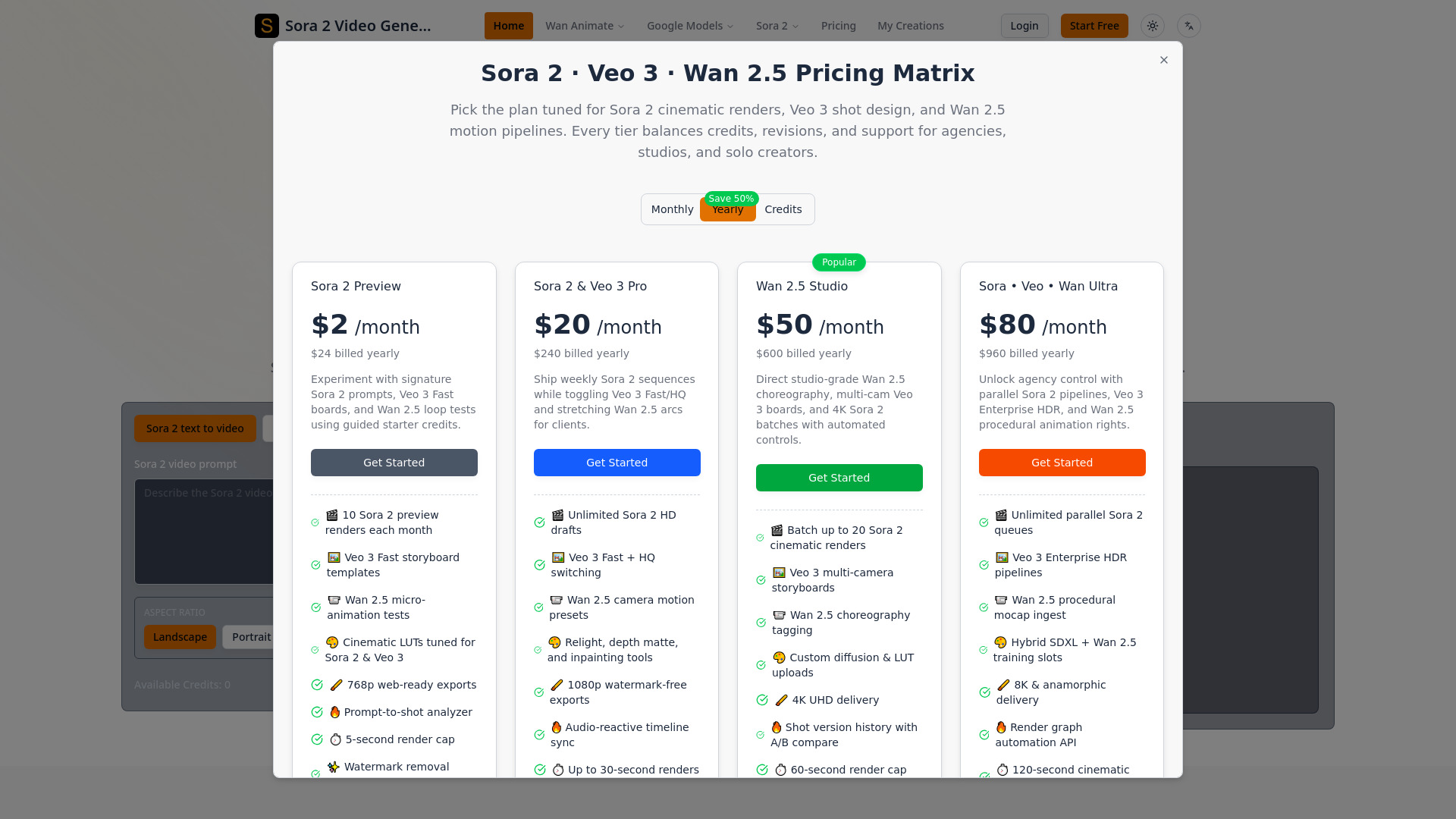Viewport: 1456px width, 819px height.
Task: Open My Creations from the navigation
Action: point(910,25)
